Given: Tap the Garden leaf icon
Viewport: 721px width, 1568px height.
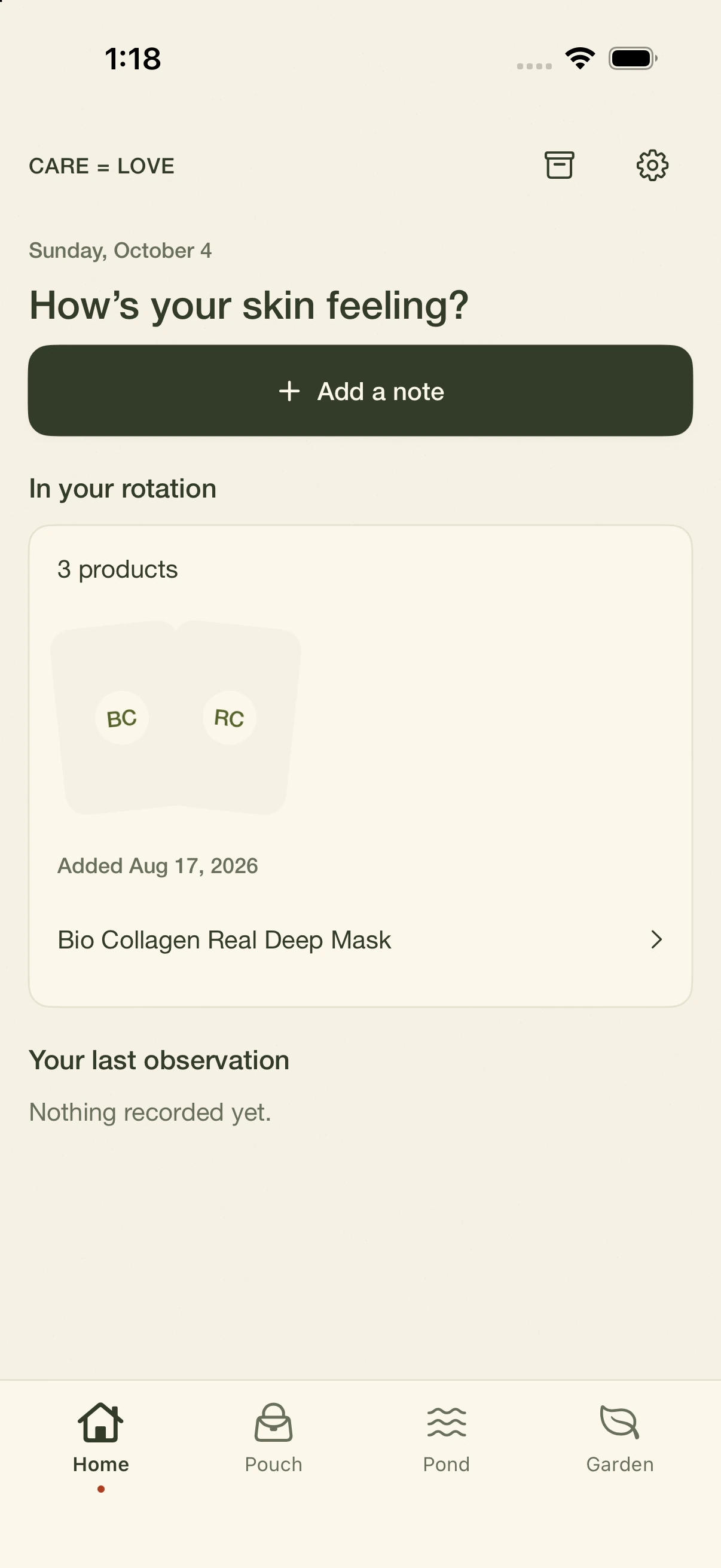Looking at the screenshot, I should [x=619, y=1423].
